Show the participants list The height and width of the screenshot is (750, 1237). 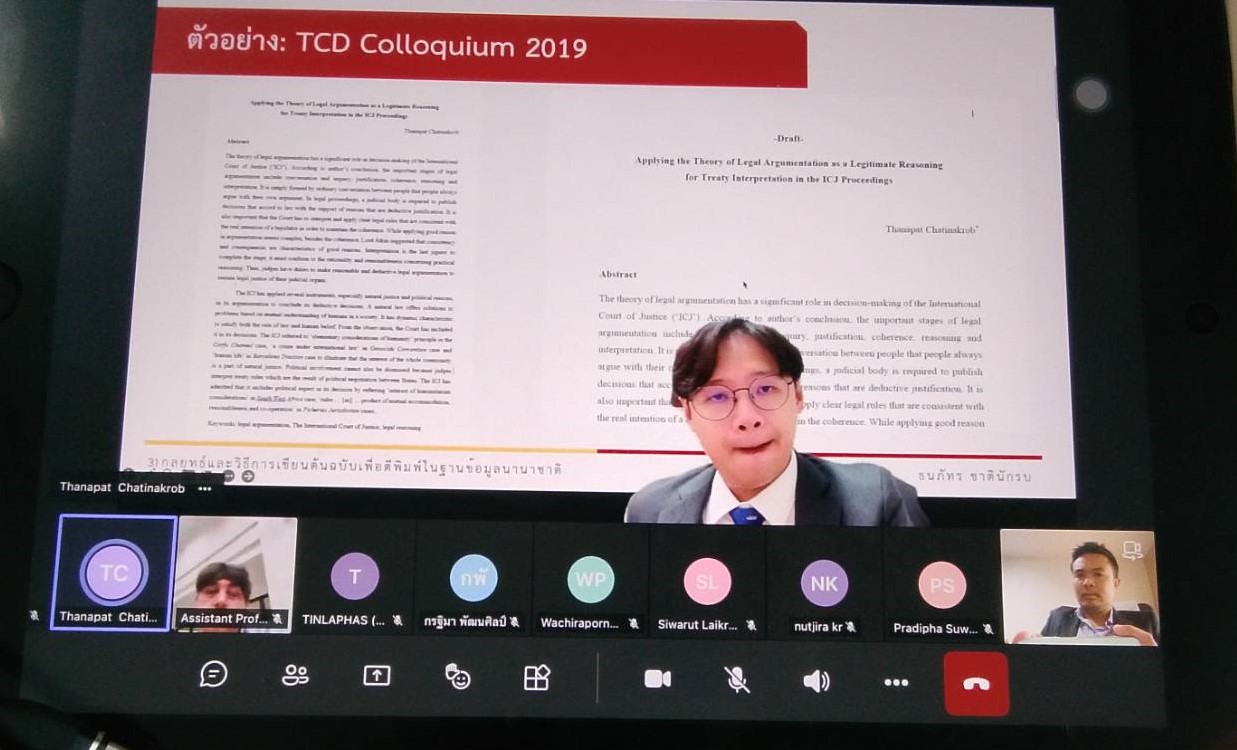[x=295, y=676]
